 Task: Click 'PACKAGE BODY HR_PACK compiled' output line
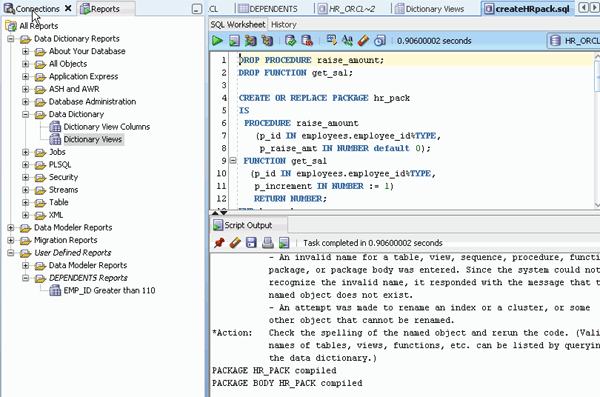[x=287, y=383]
